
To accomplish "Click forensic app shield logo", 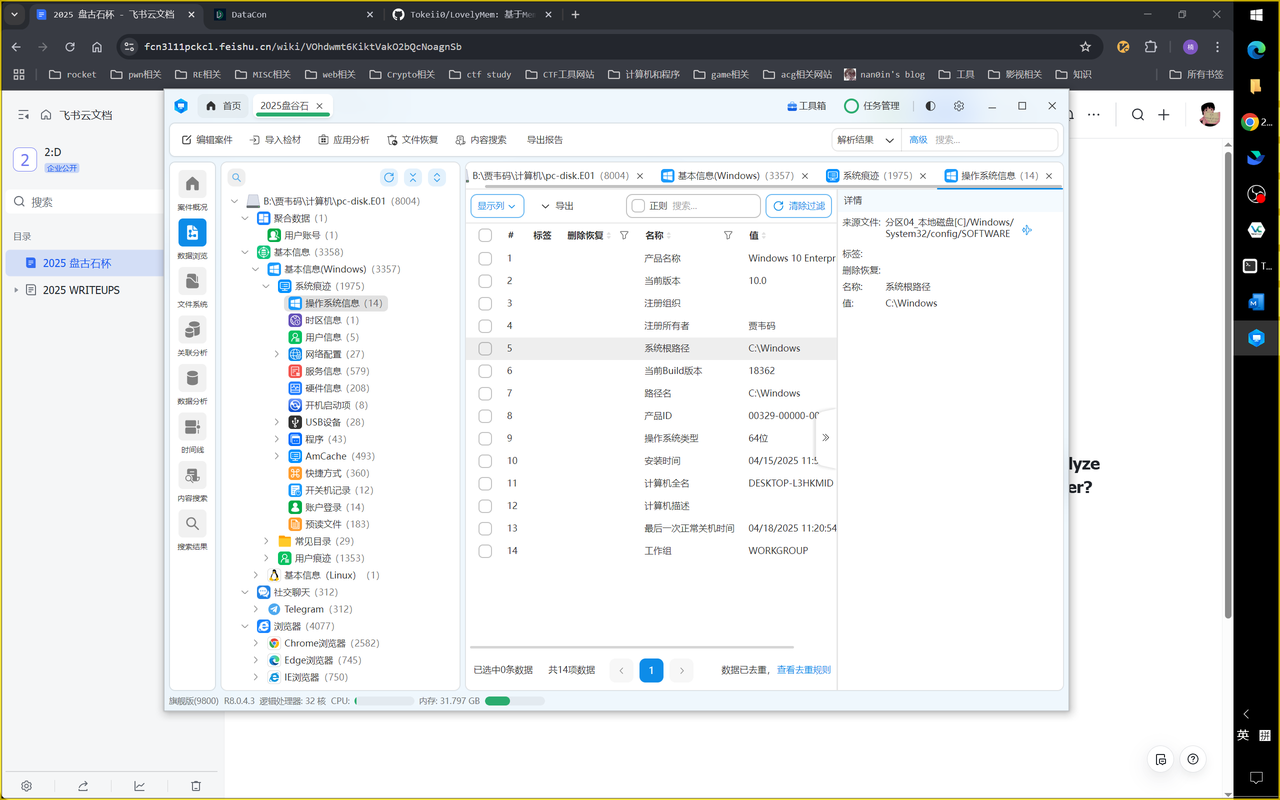I will click(x=181, y=106).
